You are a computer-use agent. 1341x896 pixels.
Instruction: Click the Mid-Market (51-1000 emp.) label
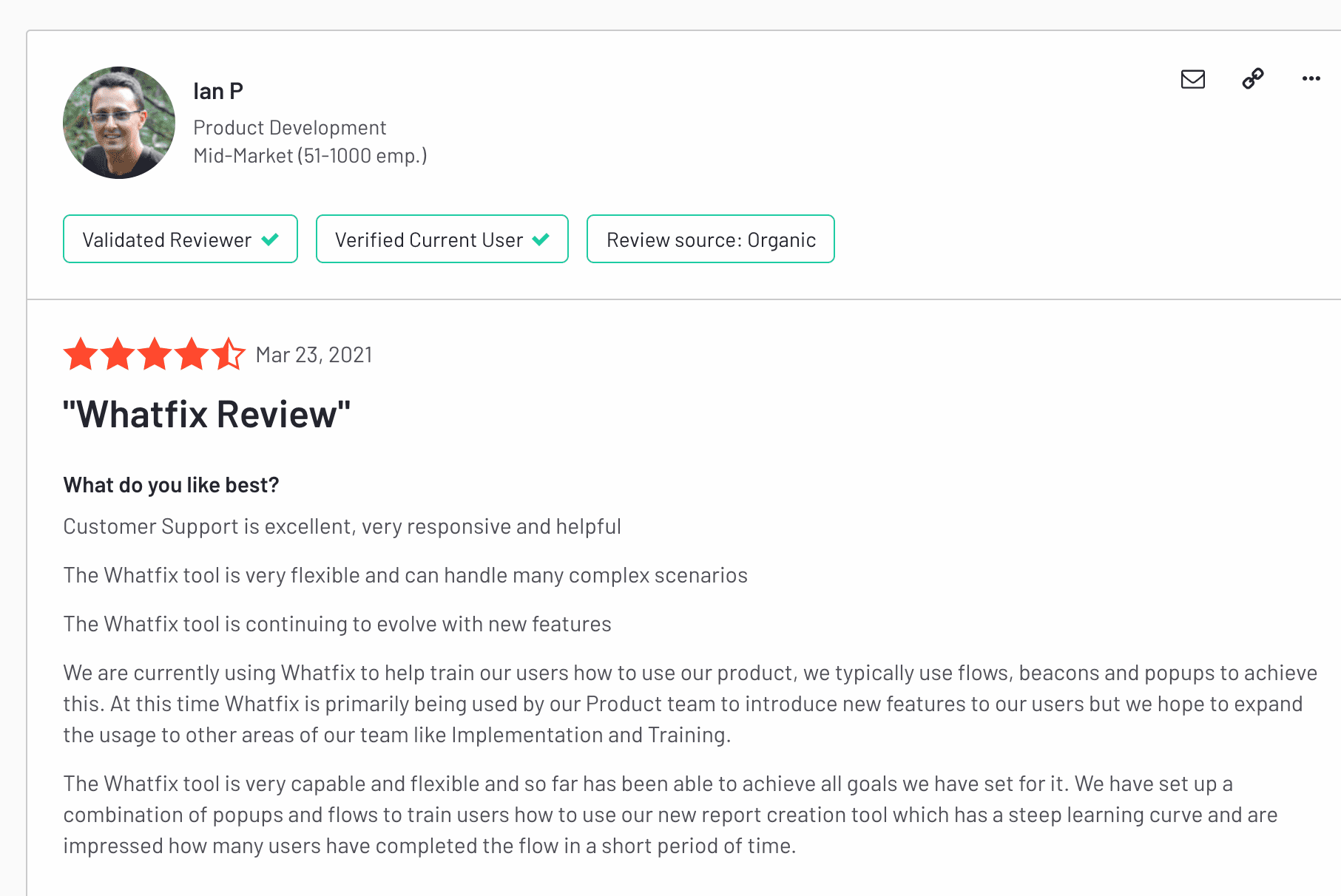310,156
